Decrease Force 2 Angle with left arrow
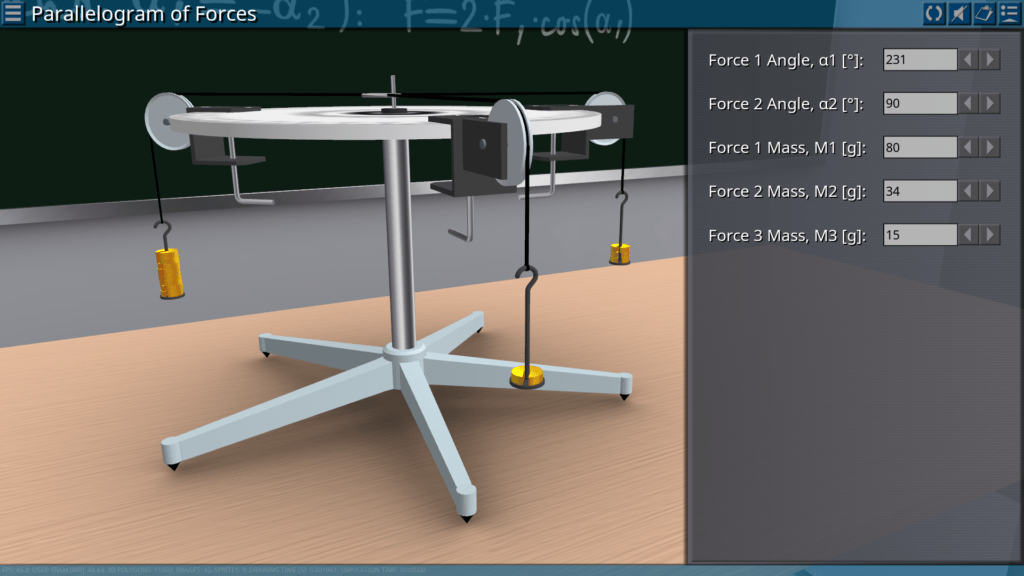 [x=968, y=104]
